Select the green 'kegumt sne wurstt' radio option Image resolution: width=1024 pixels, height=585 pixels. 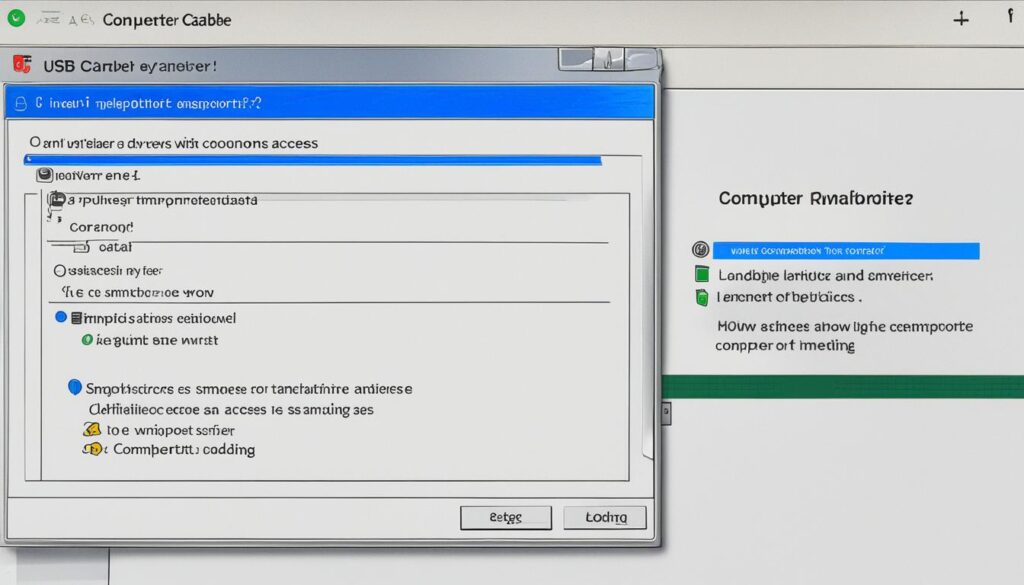(87, 340)
